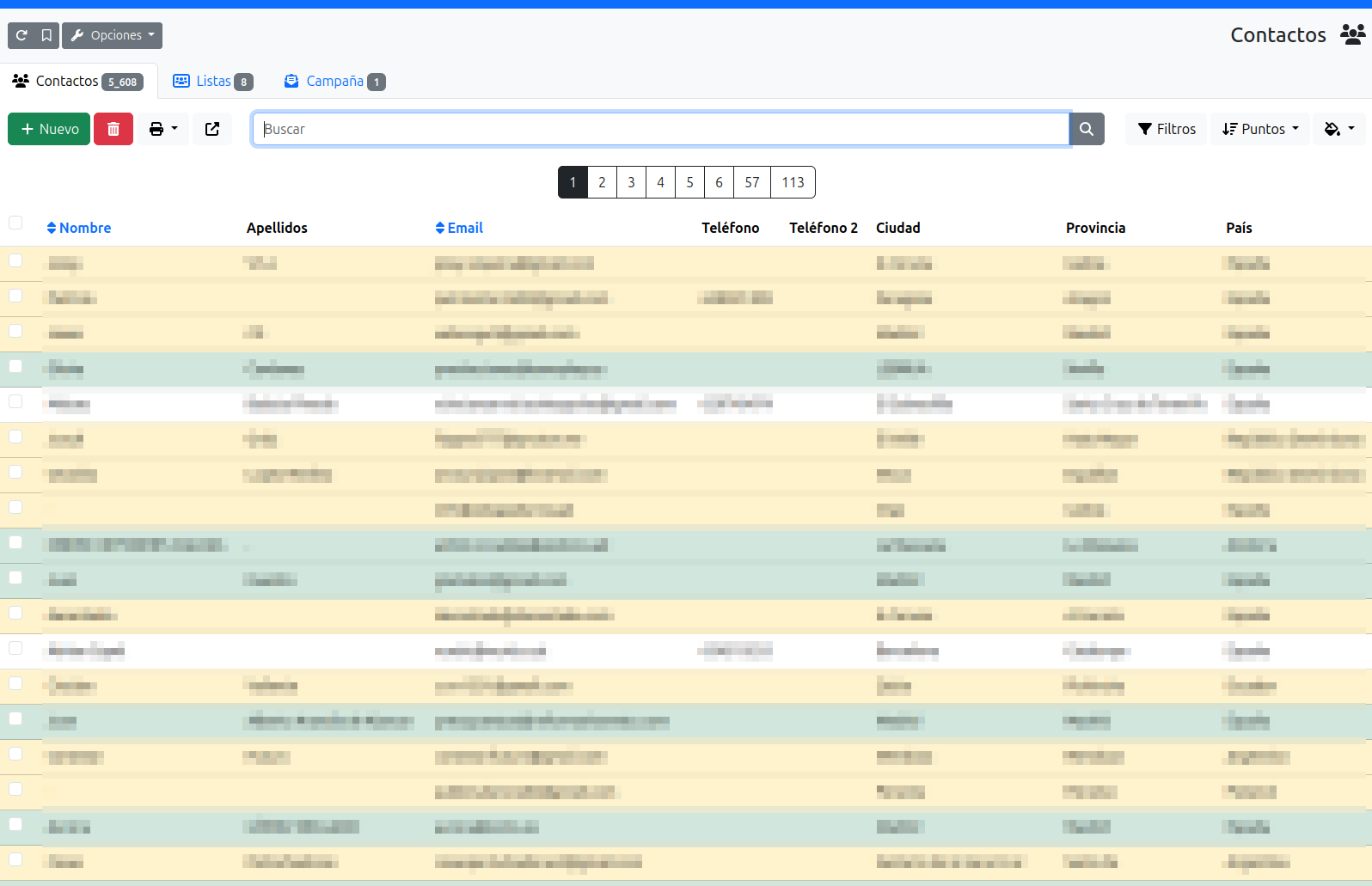The width and height of the screenshot is (1372, 886).
Task: Click the export external-link icon
Action: [212, 129]
